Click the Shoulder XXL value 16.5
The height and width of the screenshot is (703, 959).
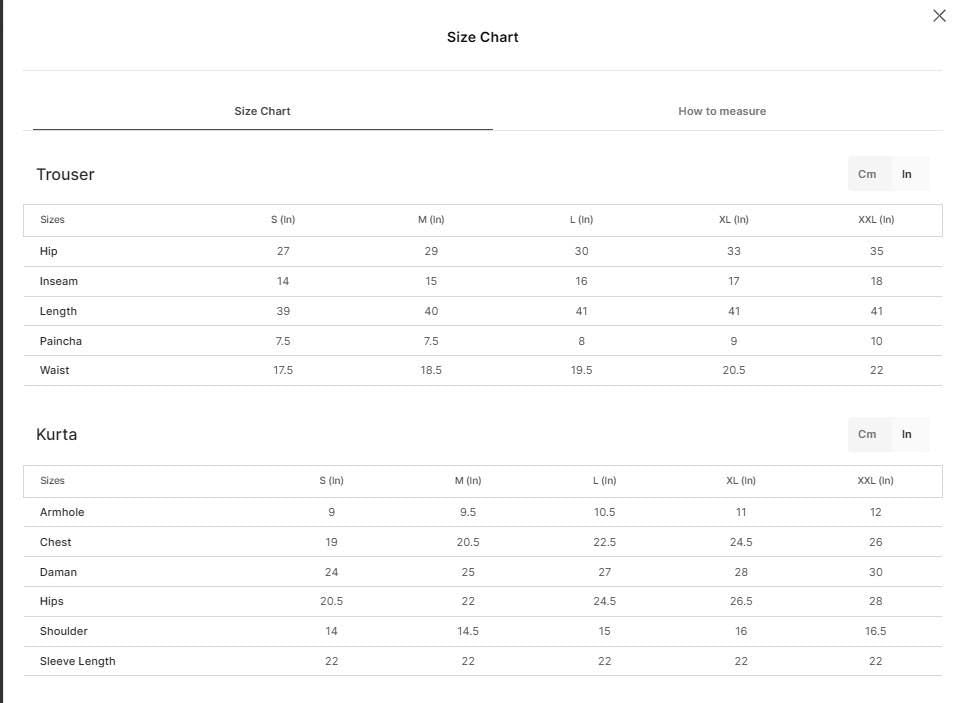[x=875, y=631]
